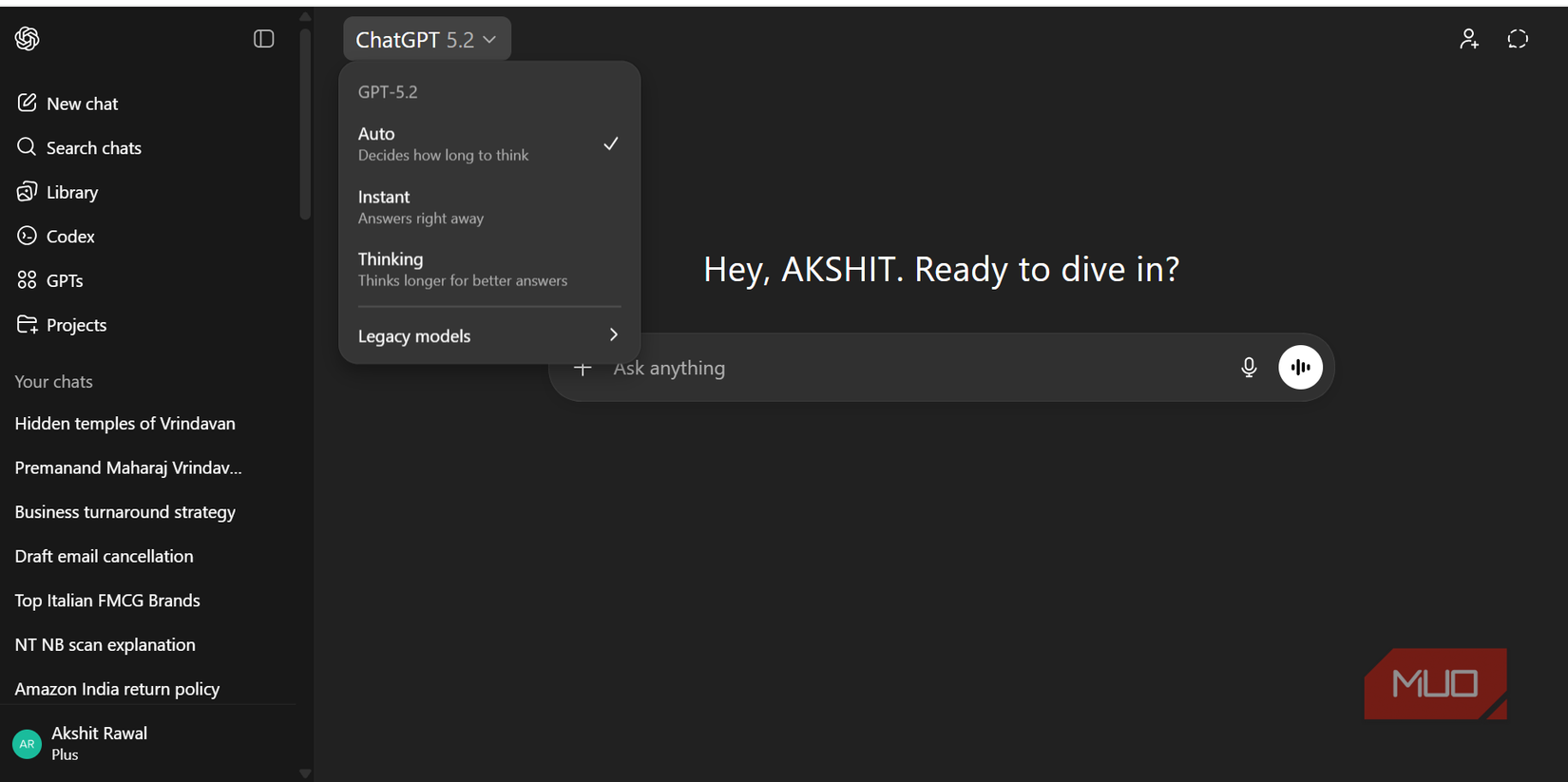Open the Akshit Rawal account menu
Viewport: 1568px width, 782px height.
(x=149, y=743)
